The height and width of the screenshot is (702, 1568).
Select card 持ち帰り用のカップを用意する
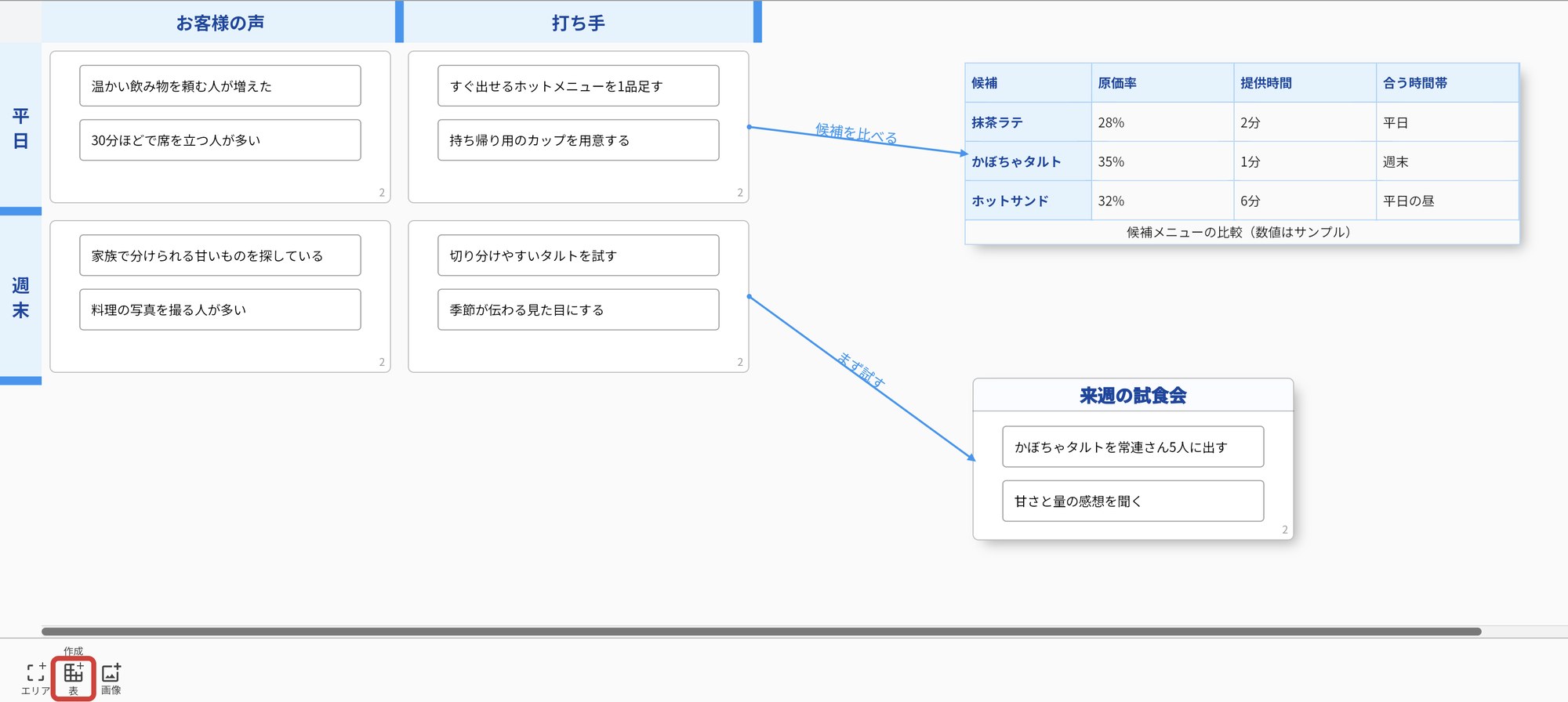click(579, 139)
